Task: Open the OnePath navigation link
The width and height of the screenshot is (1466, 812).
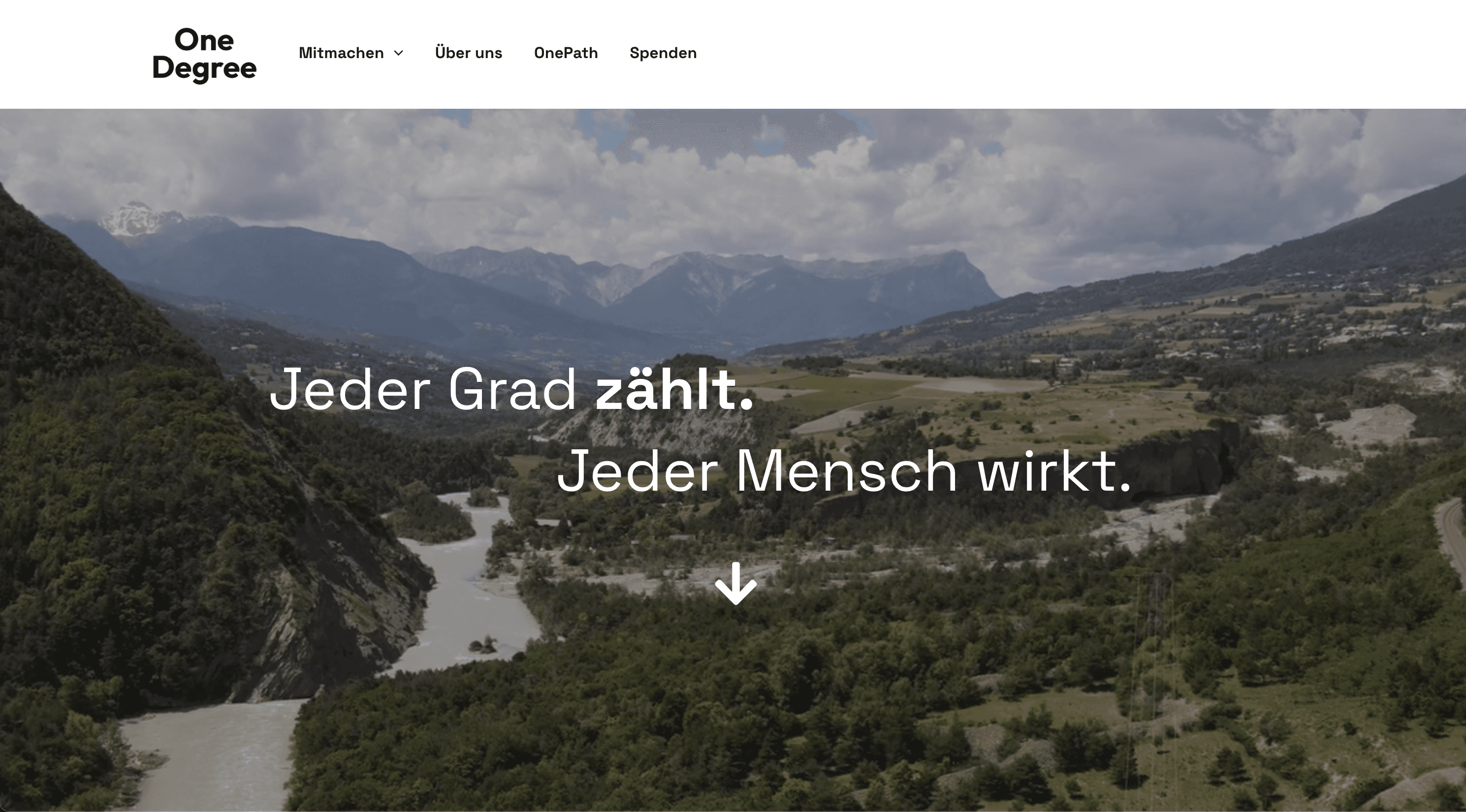Action: pos(566,53)
